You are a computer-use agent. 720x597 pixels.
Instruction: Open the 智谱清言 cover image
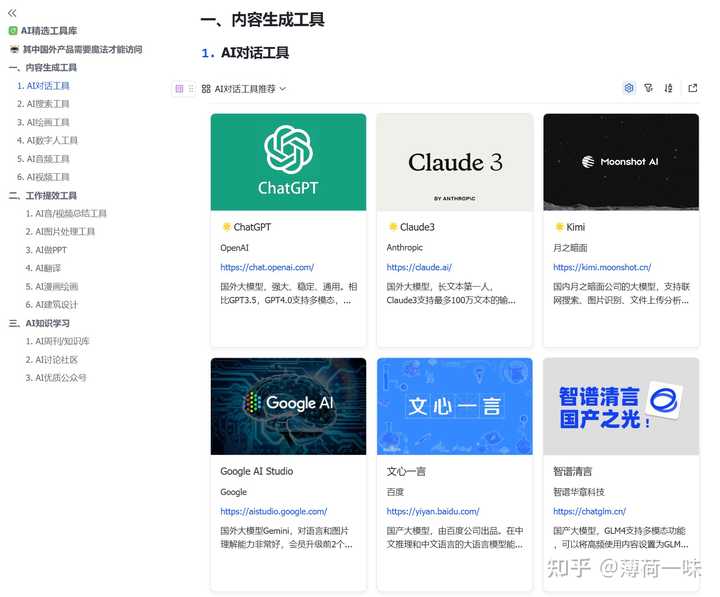pos(621,406)
